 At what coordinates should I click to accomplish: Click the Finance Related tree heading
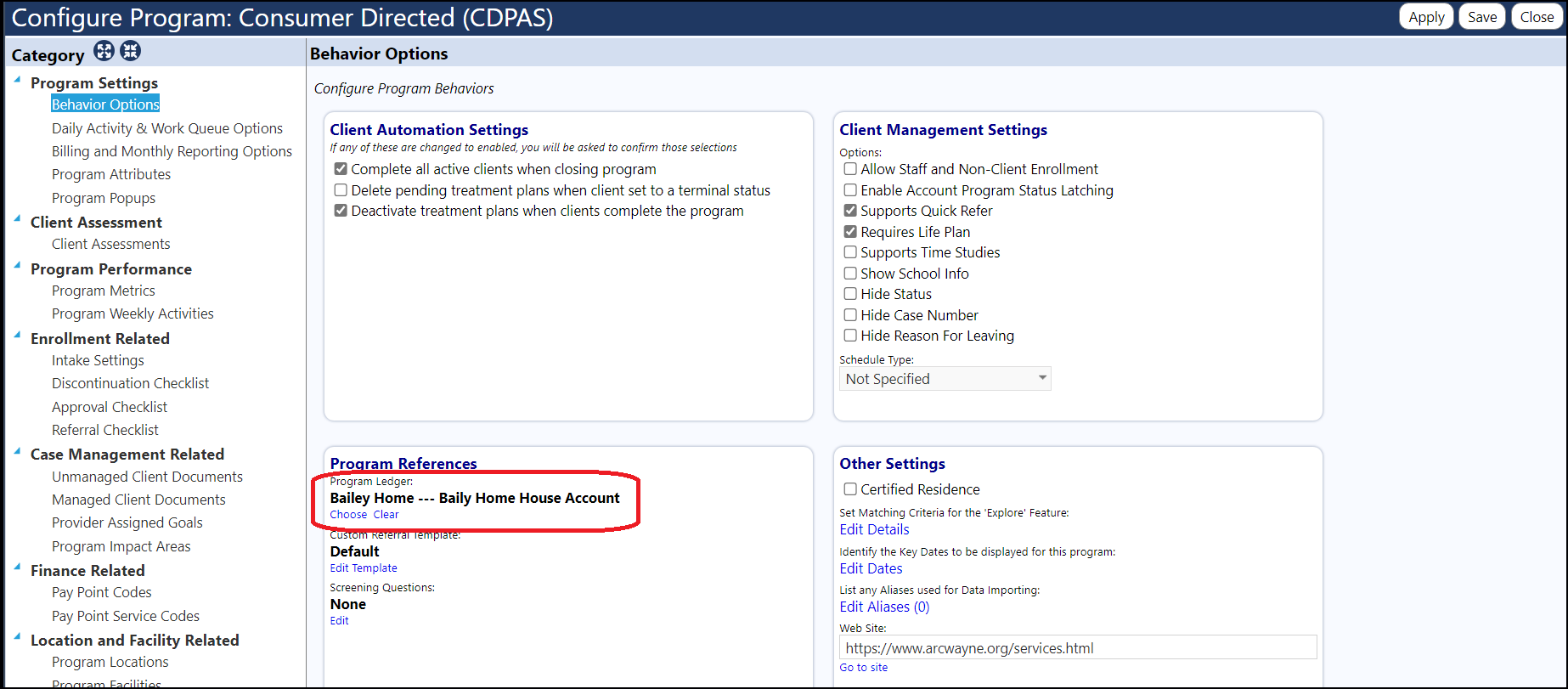coord(87,570)
